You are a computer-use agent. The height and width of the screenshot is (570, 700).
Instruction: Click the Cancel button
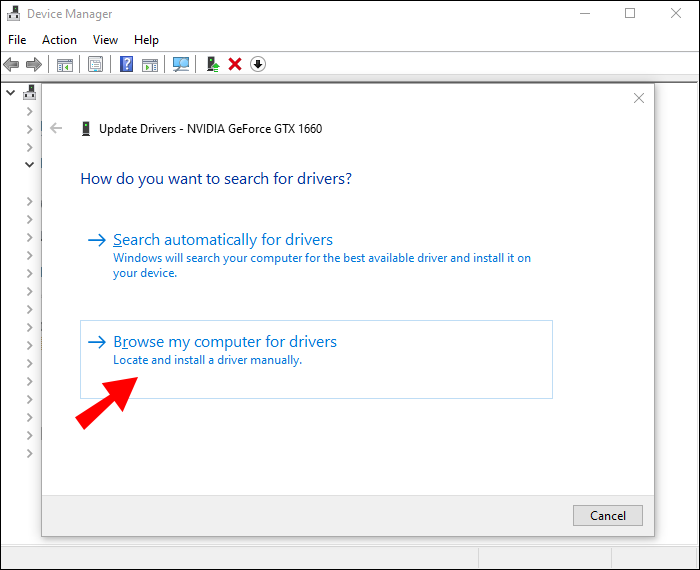click(x=608, y=516)
